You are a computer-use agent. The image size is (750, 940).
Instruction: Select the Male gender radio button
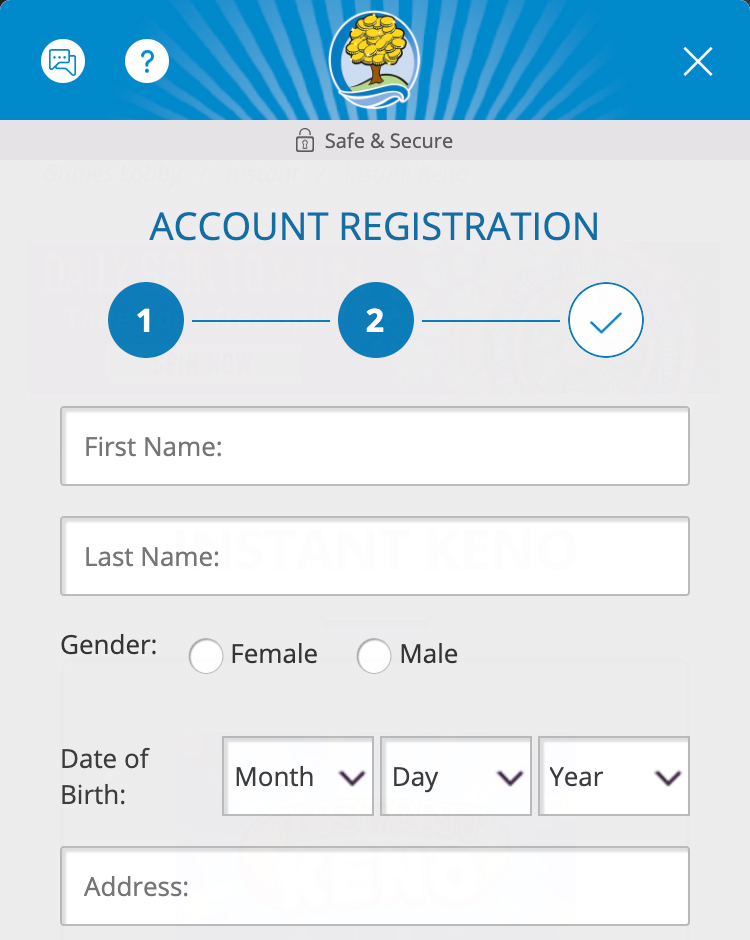tap(374, 656)
